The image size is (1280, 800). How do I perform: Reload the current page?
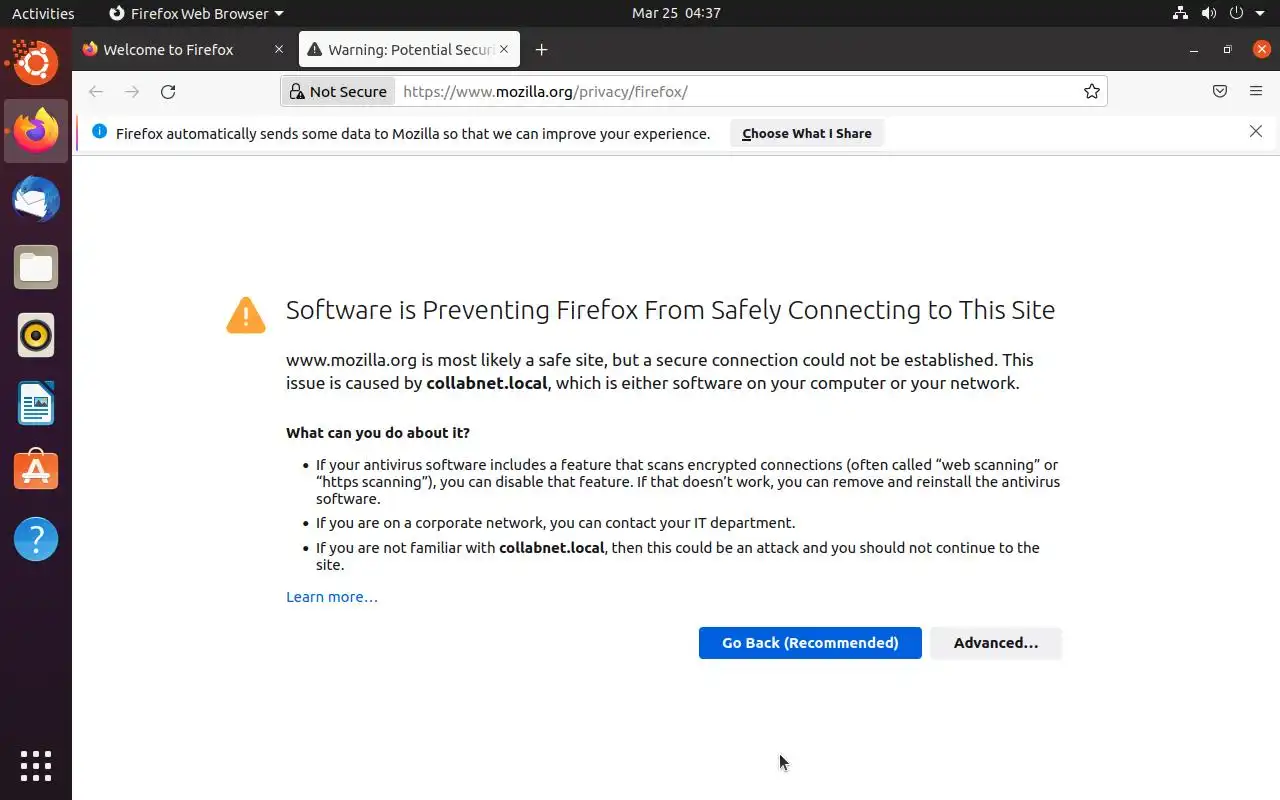tap(168, 92)
